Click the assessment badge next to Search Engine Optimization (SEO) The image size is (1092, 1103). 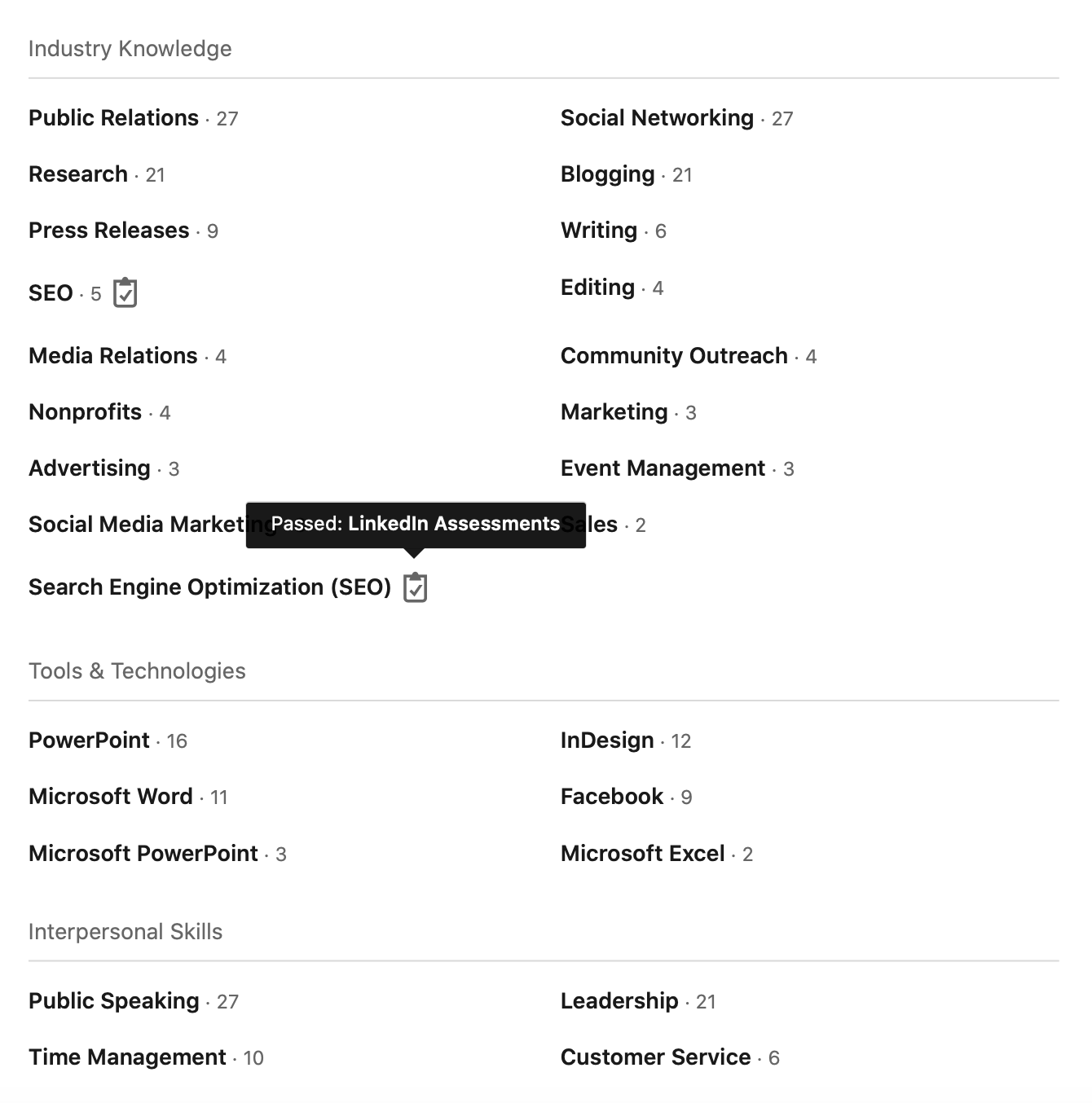click(x=416, y=587)
